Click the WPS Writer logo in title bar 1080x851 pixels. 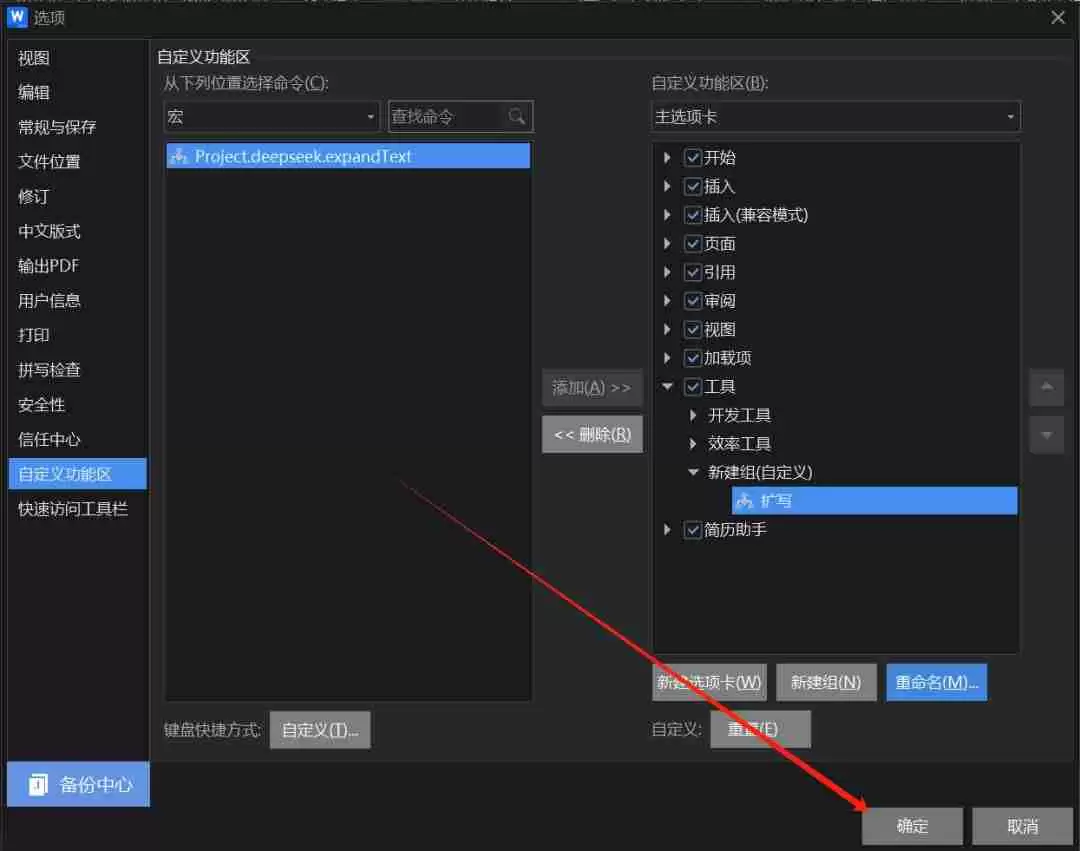tap(16, 17)
